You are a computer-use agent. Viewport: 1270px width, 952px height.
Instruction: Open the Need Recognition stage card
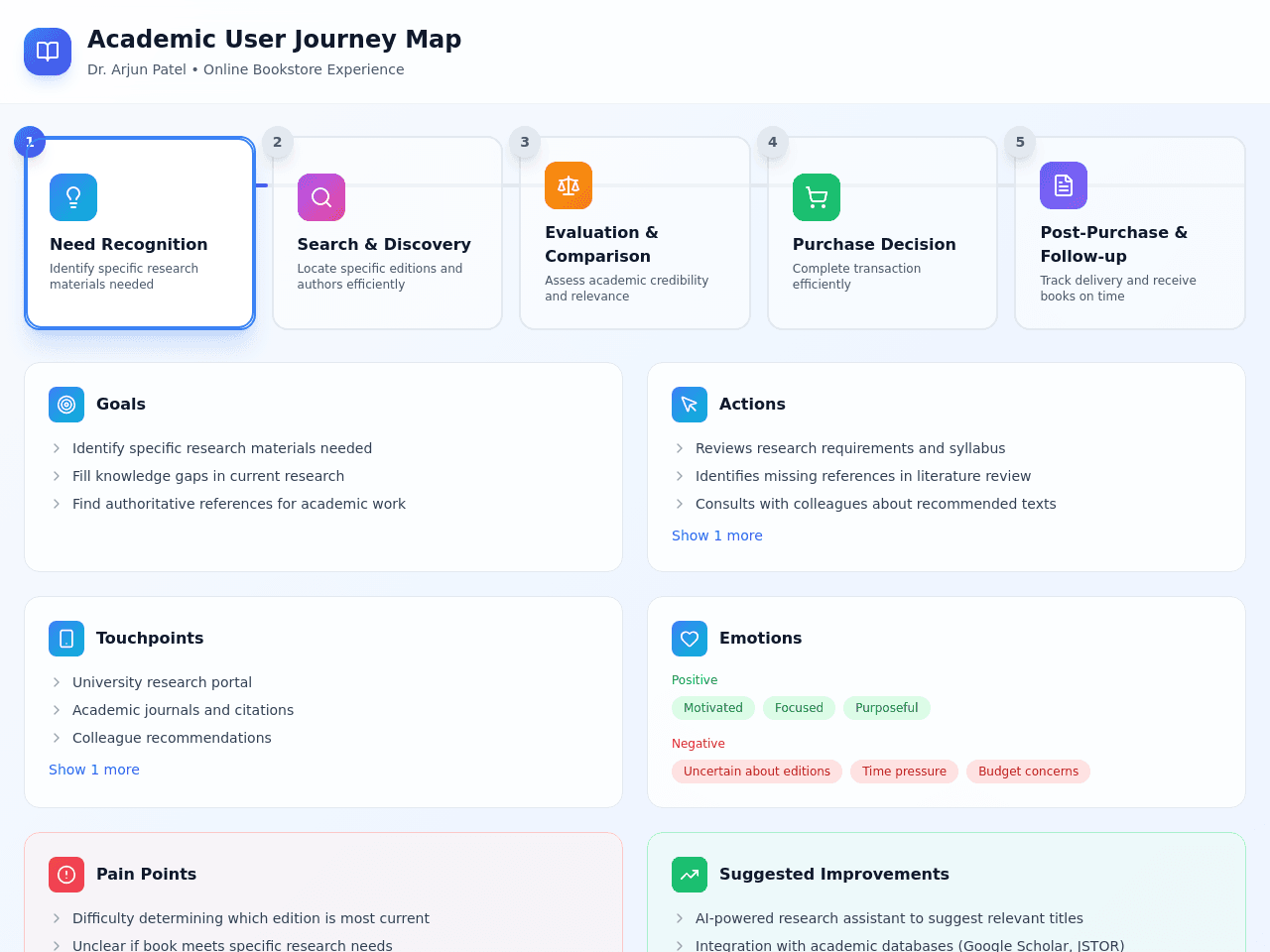[140, 233]
